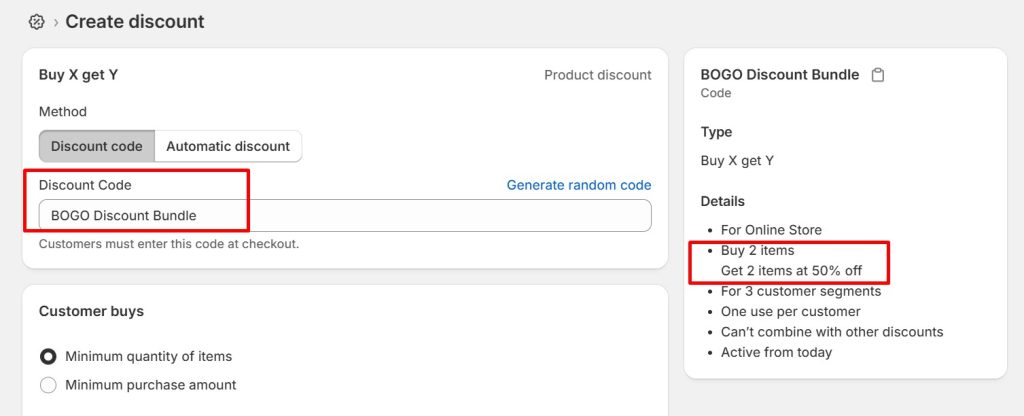Click the Create discount page title
The height and width of the screenshot is (416, 1024).
[x=135, y=21]
